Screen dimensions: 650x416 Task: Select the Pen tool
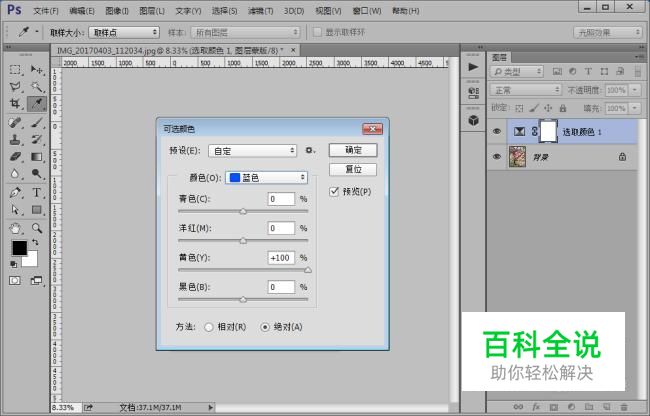(15, 193)
